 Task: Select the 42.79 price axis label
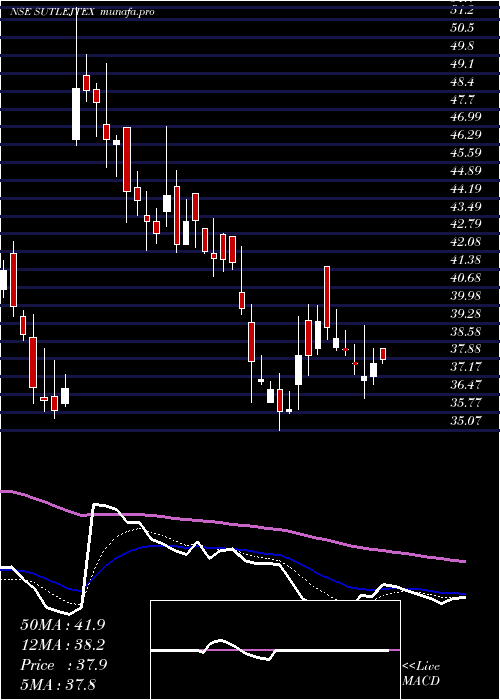pos(466,224)
